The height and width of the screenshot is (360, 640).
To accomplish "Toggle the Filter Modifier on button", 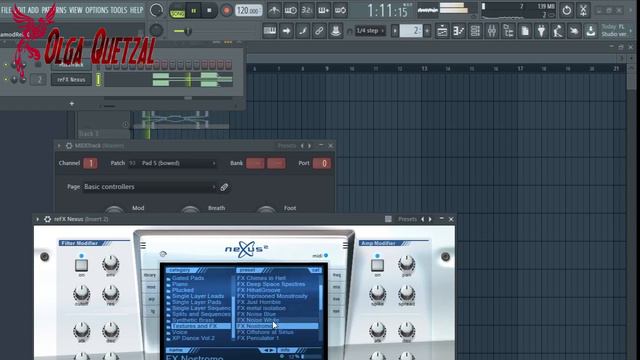I will (x=81, y=266).
